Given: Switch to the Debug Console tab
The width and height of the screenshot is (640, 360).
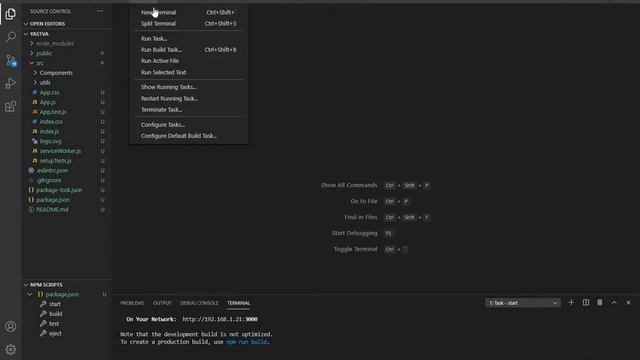Looking at the screenshot, I should point(199,303).
